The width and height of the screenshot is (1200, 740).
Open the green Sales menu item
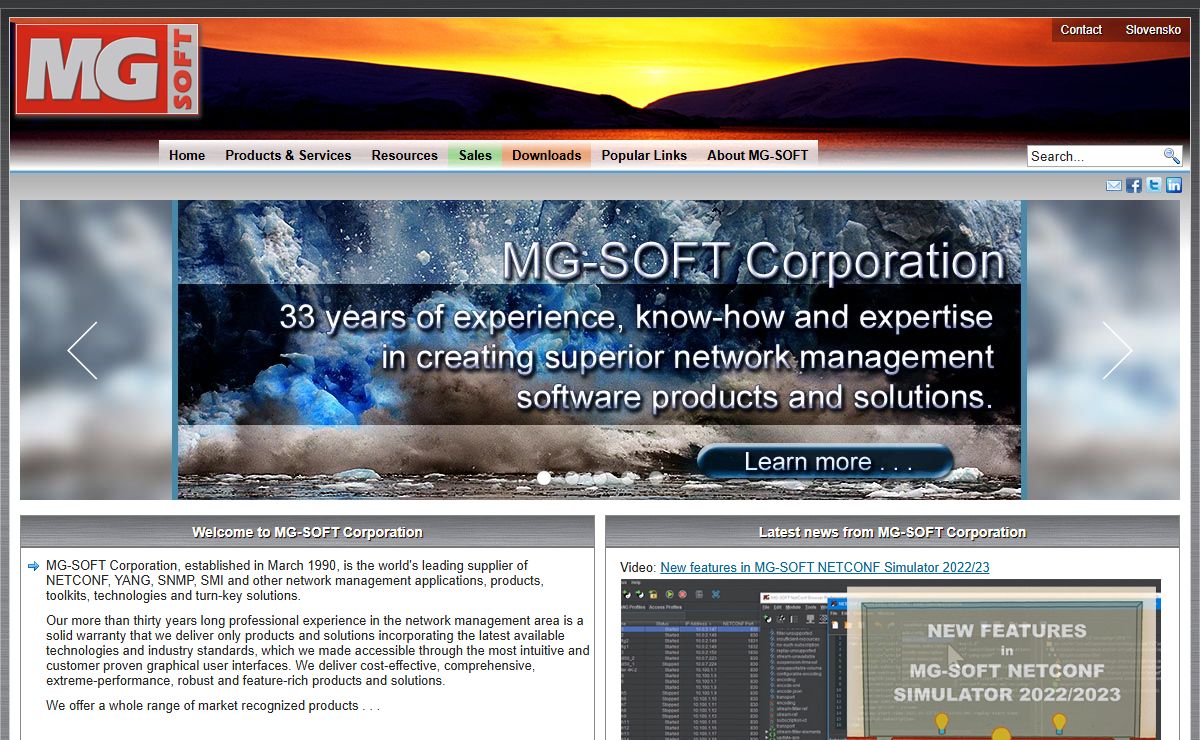[475, 155]
